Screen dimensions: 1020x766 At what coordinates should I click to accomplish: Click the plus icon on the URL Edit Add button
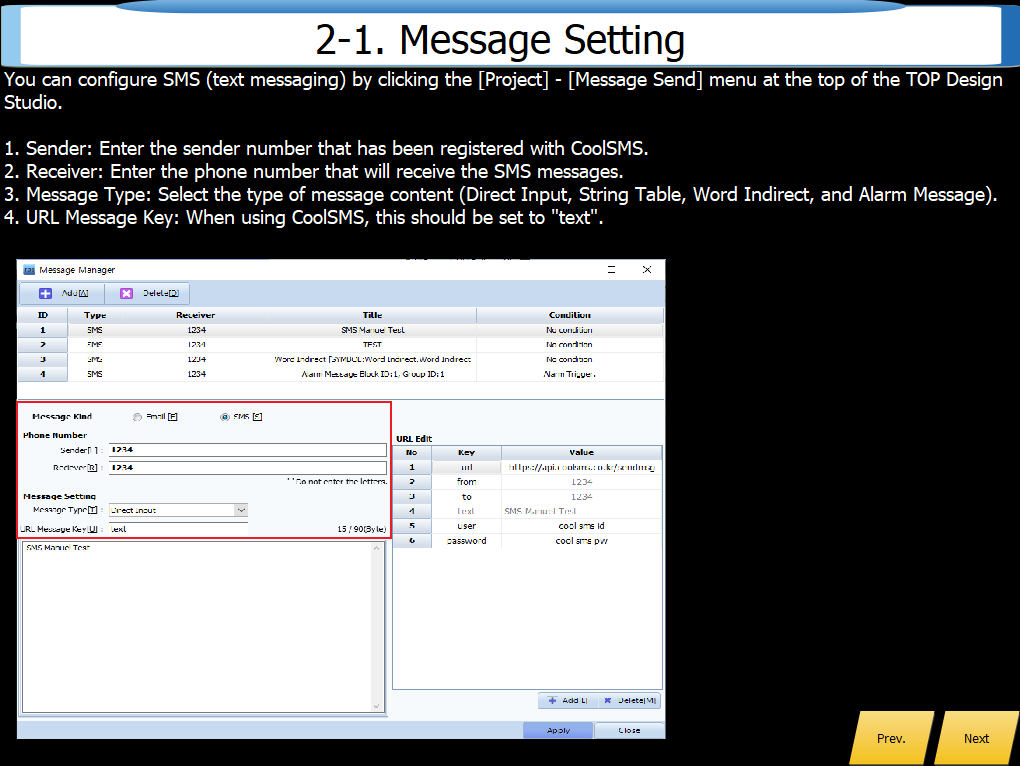pos(552,701)
